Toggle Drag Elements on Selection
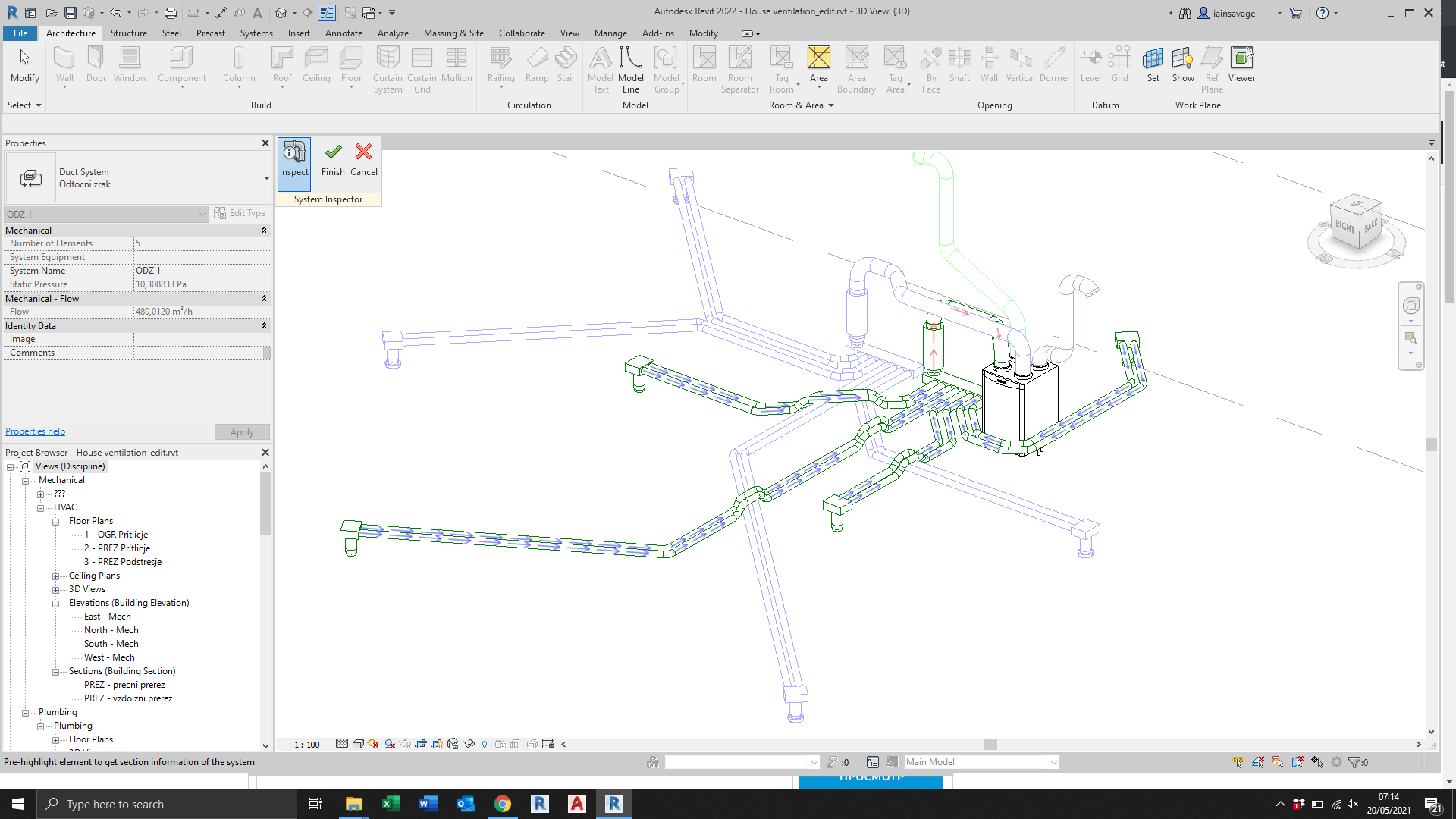 tap(1317, 762)
